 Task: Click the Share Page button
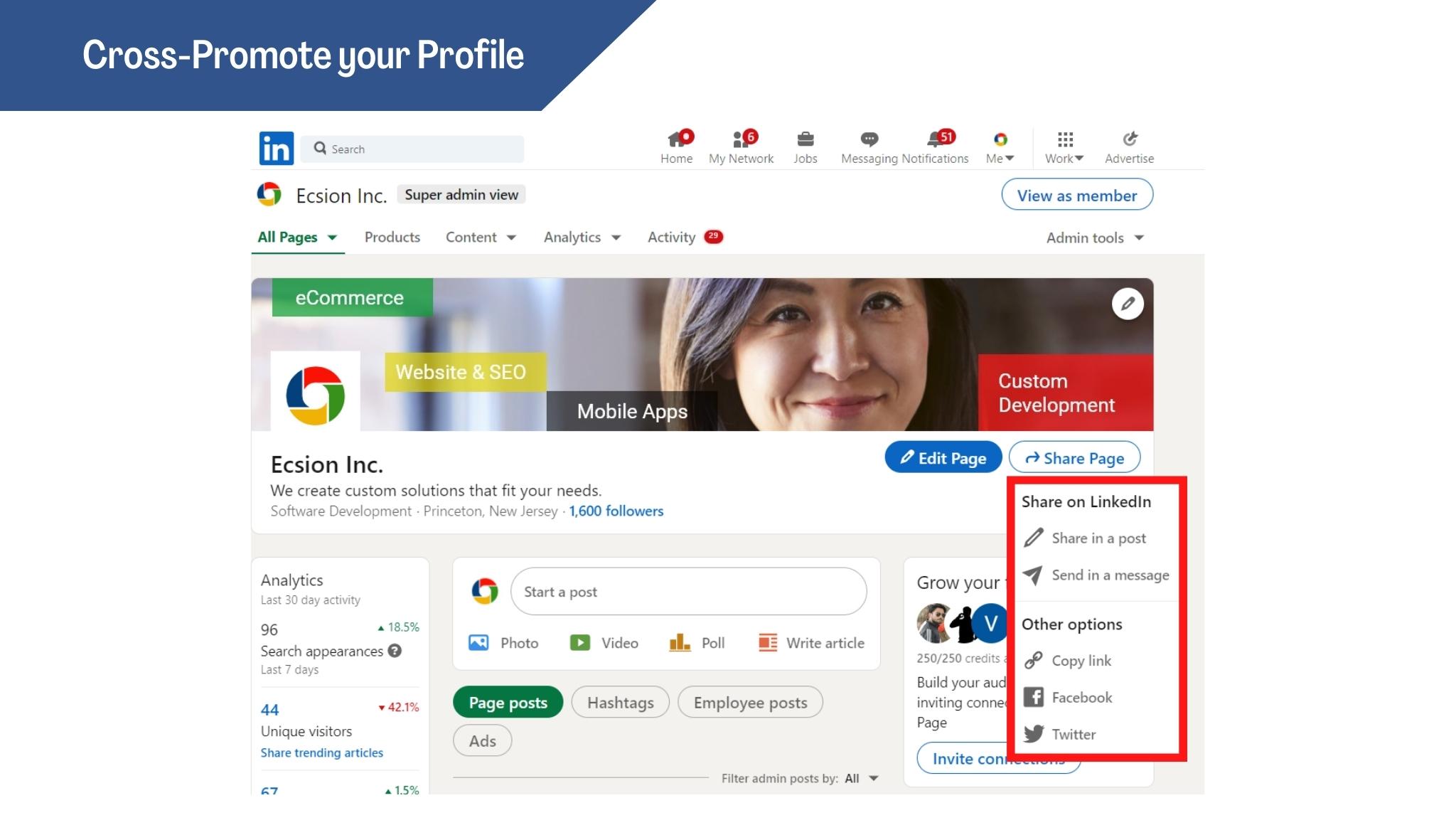pyautogui.click(x=1074, y=458)
